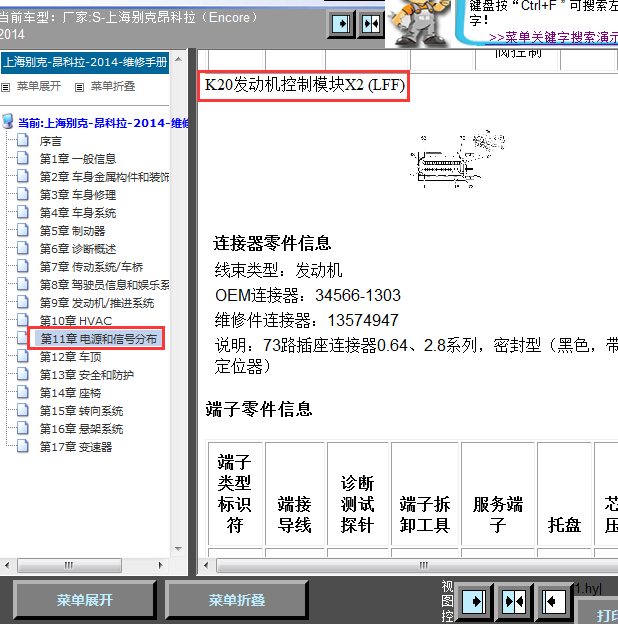
Task: Select the 上海别克-昂科拉-2014-维修手册 tab
Action: tap(85, 62)
